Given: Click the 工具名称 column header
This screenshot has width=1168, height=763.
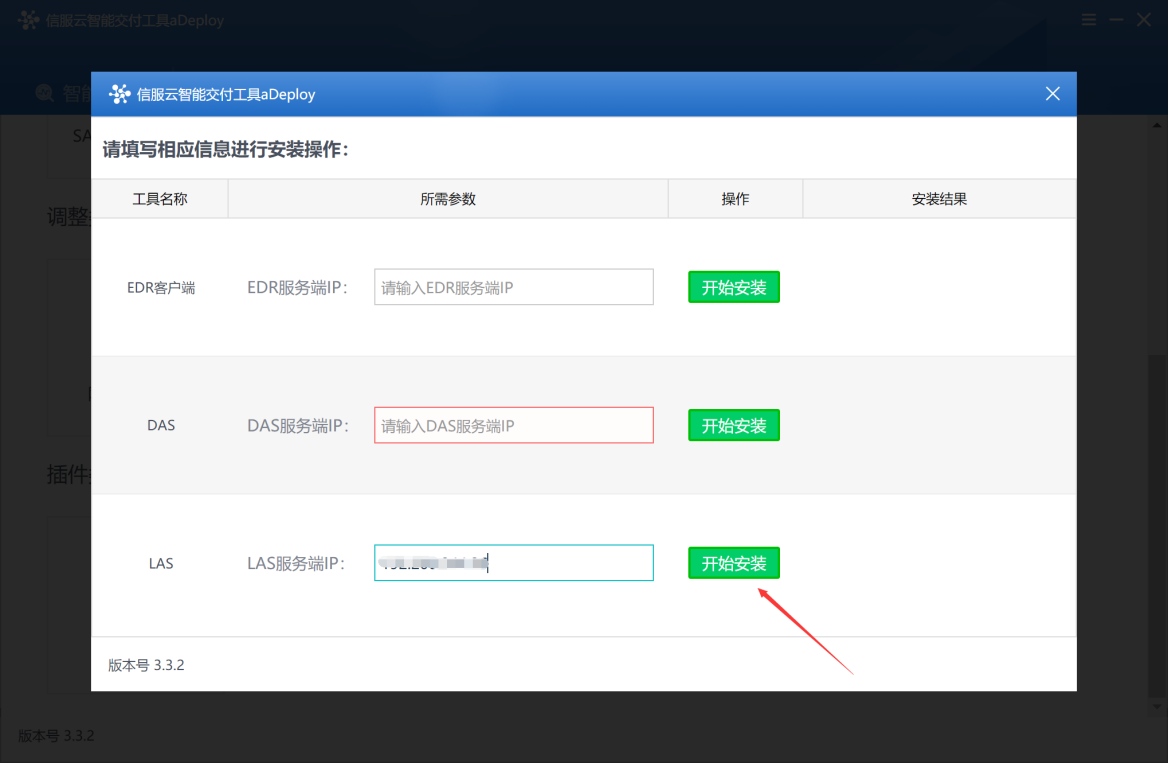Looking at the screenshot, I should pyautogui.click(x=159, y=199).
